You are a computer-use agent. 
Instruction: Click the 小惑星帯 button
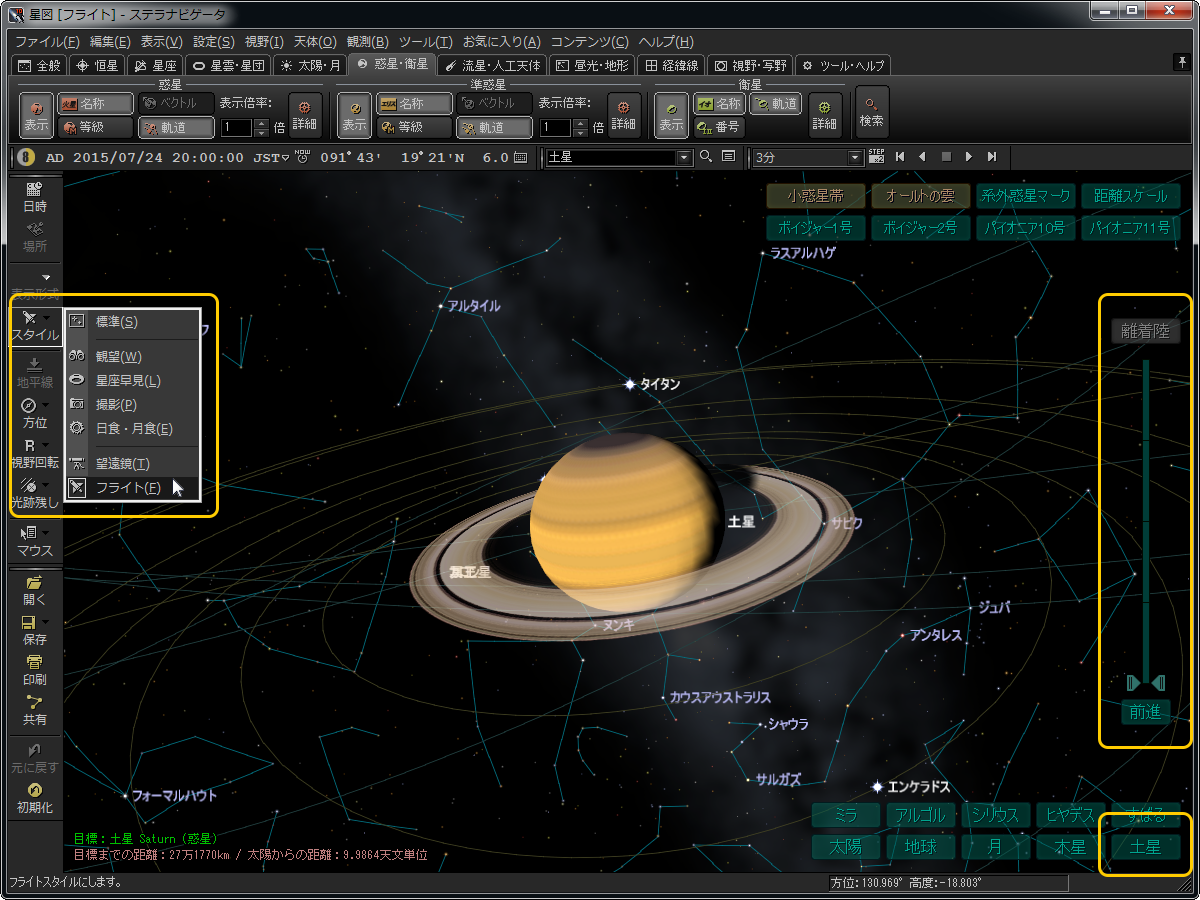click(x=815, y=196)
